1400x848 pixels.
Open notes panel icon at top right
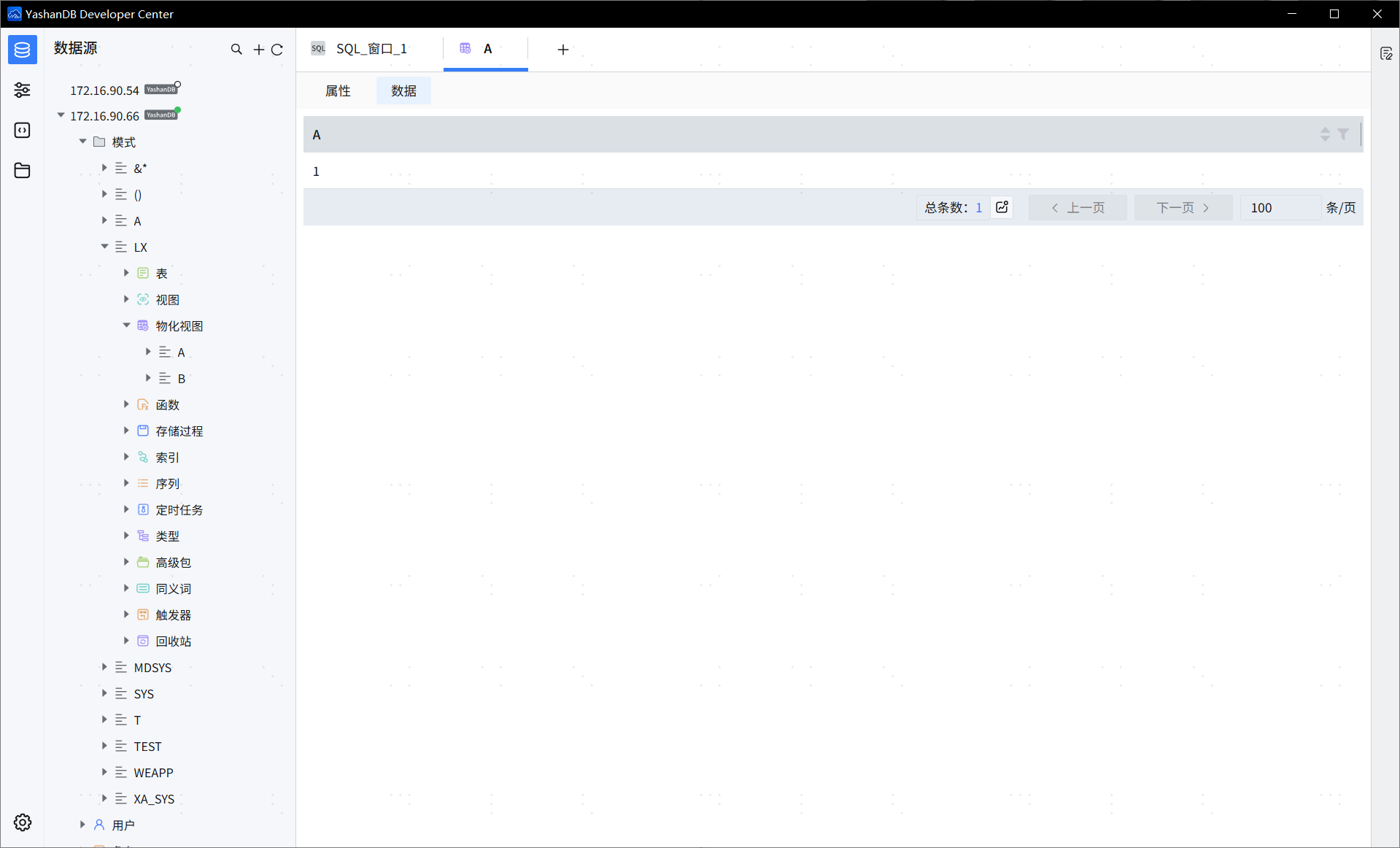[1386, 53]
